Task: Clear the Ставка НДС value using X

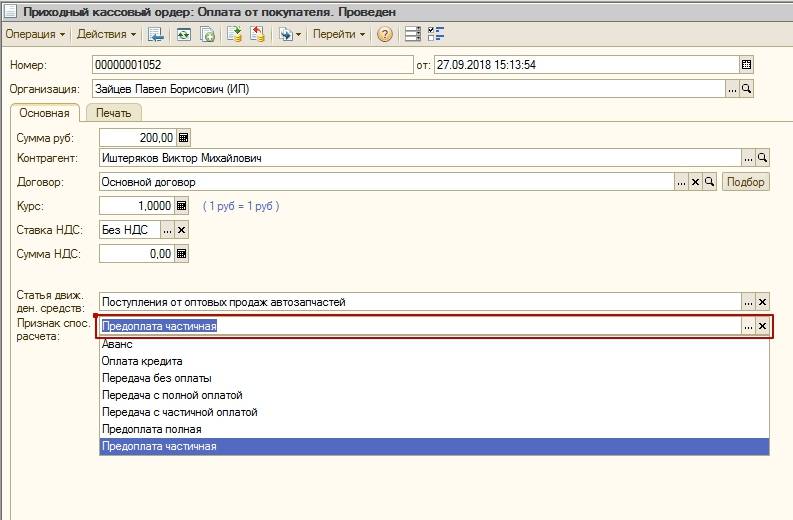Action: pyautogui.click(x=181, y=230)
